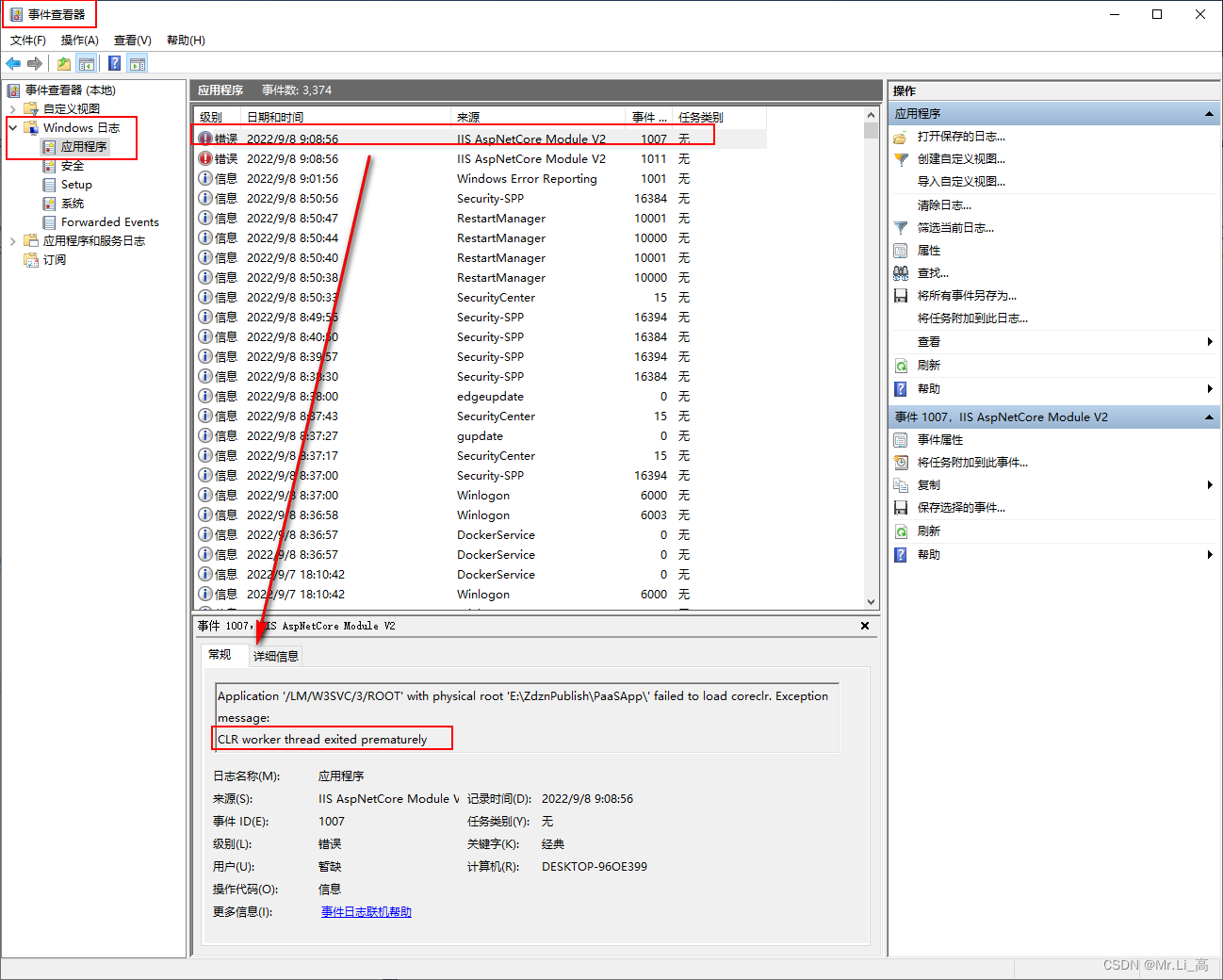Click the 将所有事件另存为 disk icon

[901, 296]
